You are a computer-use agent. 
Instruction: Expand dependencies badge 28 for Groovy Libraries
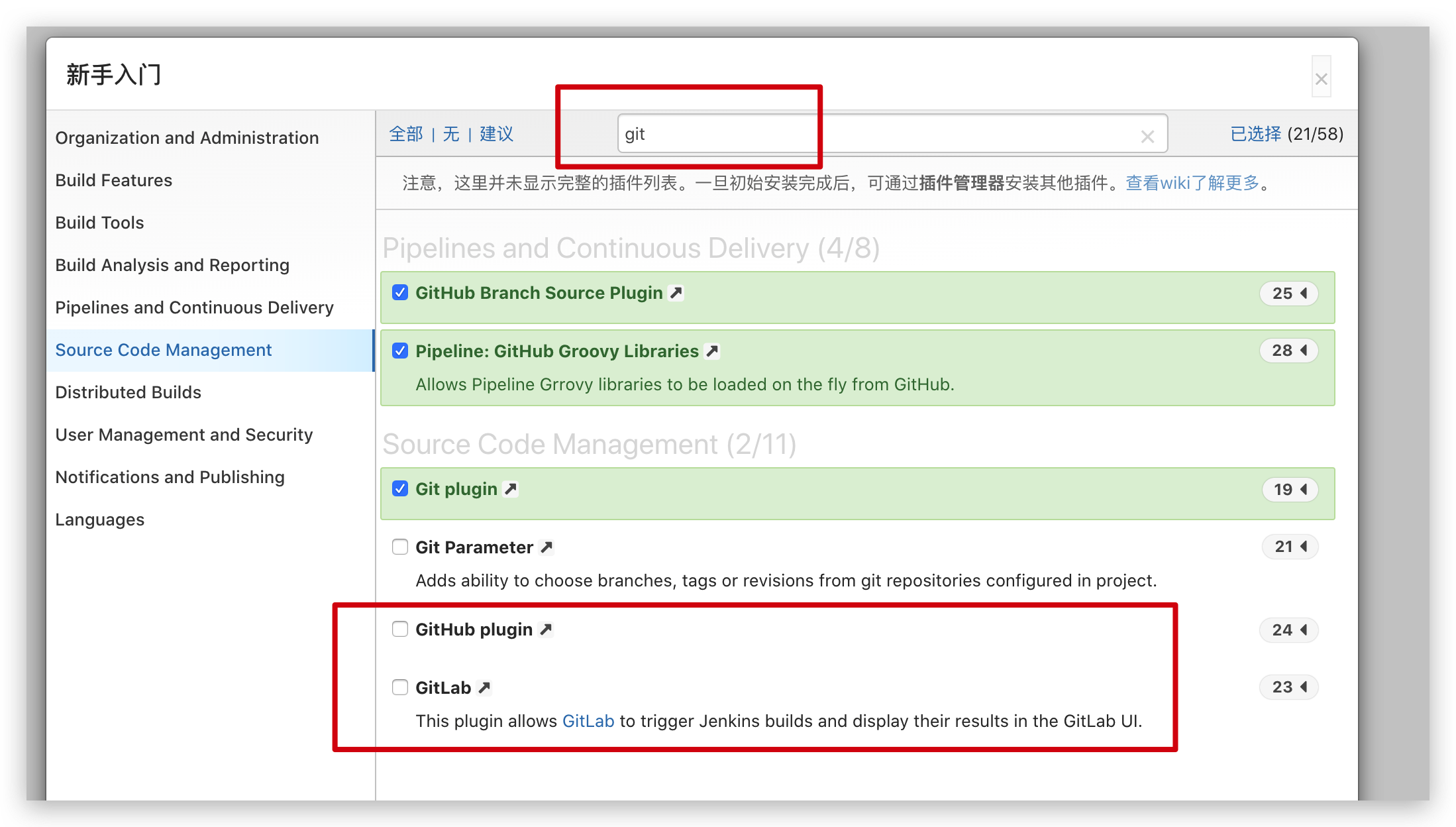1289,351
